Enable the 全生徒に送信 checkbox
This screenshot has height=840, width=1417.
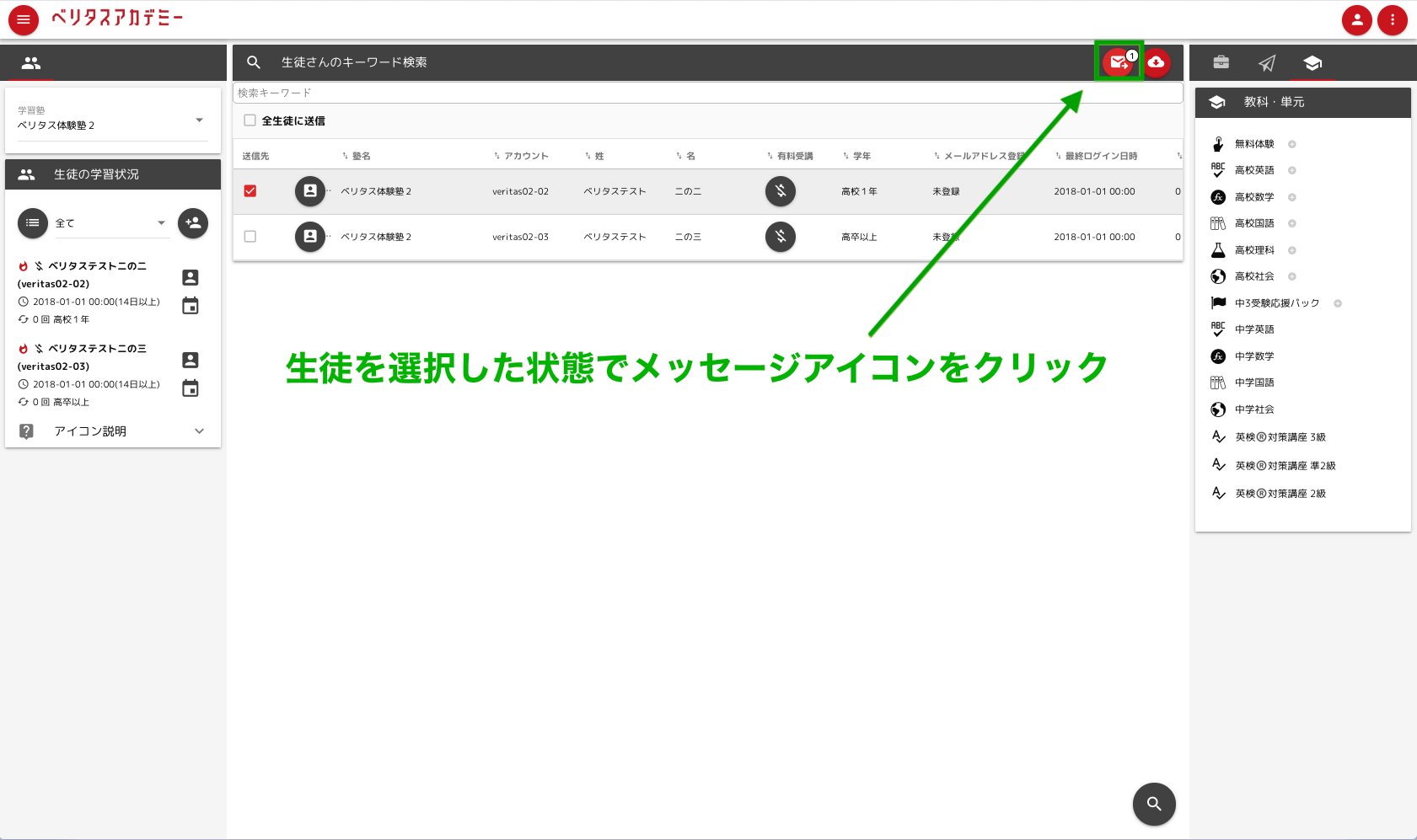coord(250,120)
